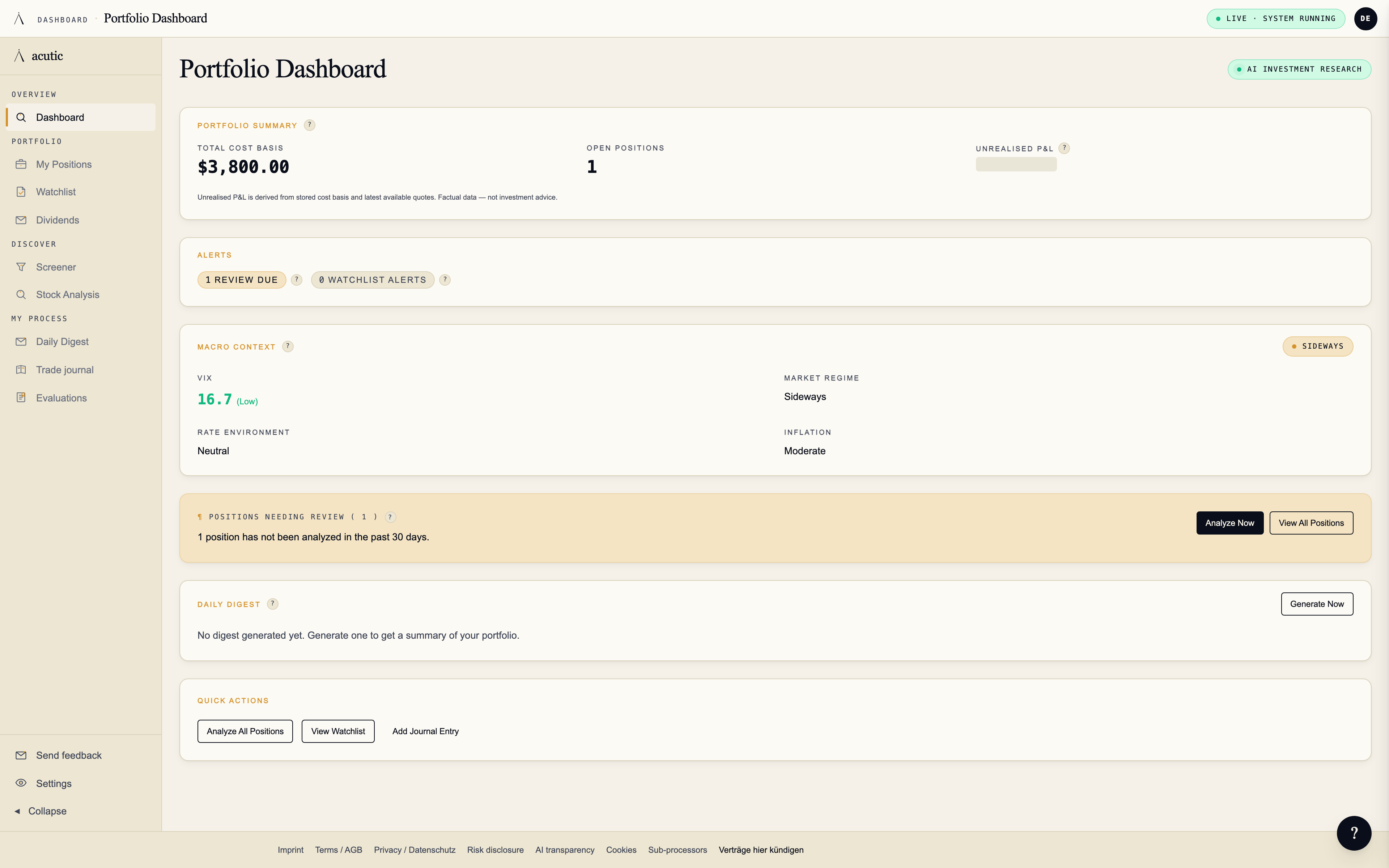Click the Sideways regime badge

(1318, 346)
